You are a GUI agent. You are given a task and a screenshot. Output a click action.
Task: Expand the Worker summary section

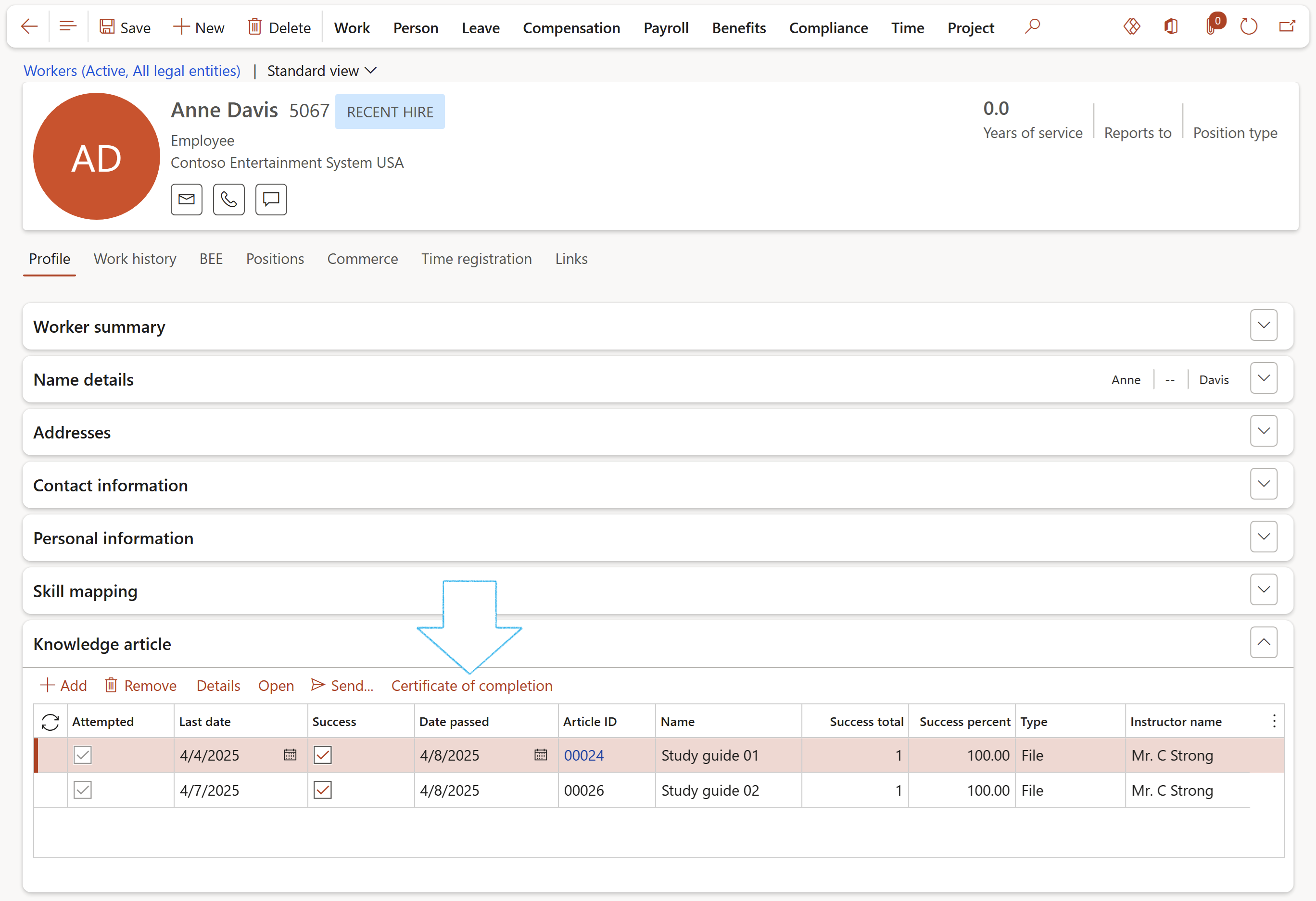(x=1264, y=325)
